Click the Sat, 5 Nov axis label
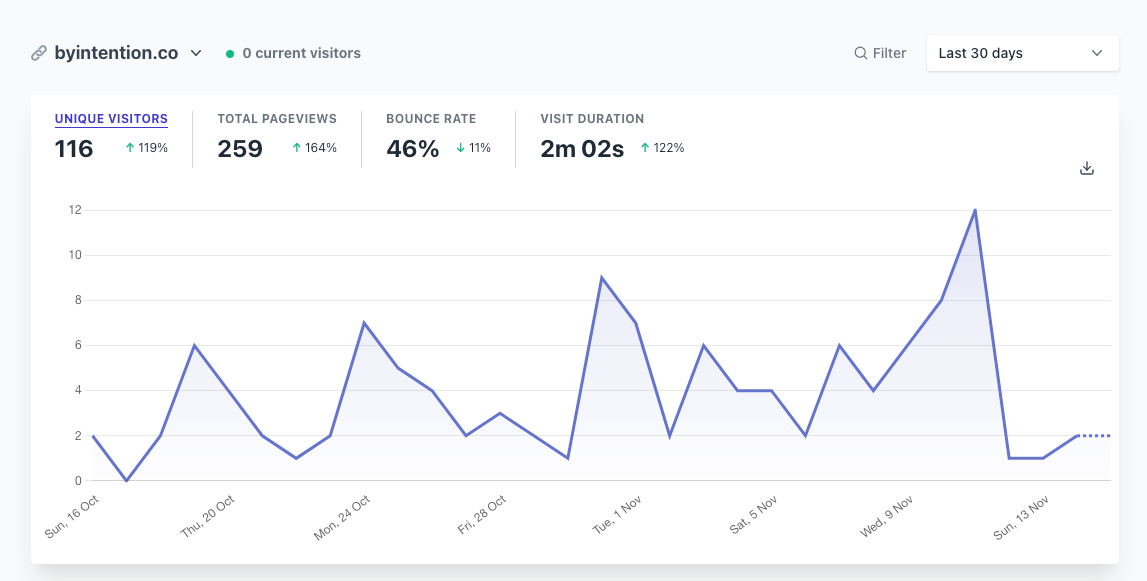 (x=753, y=515)
